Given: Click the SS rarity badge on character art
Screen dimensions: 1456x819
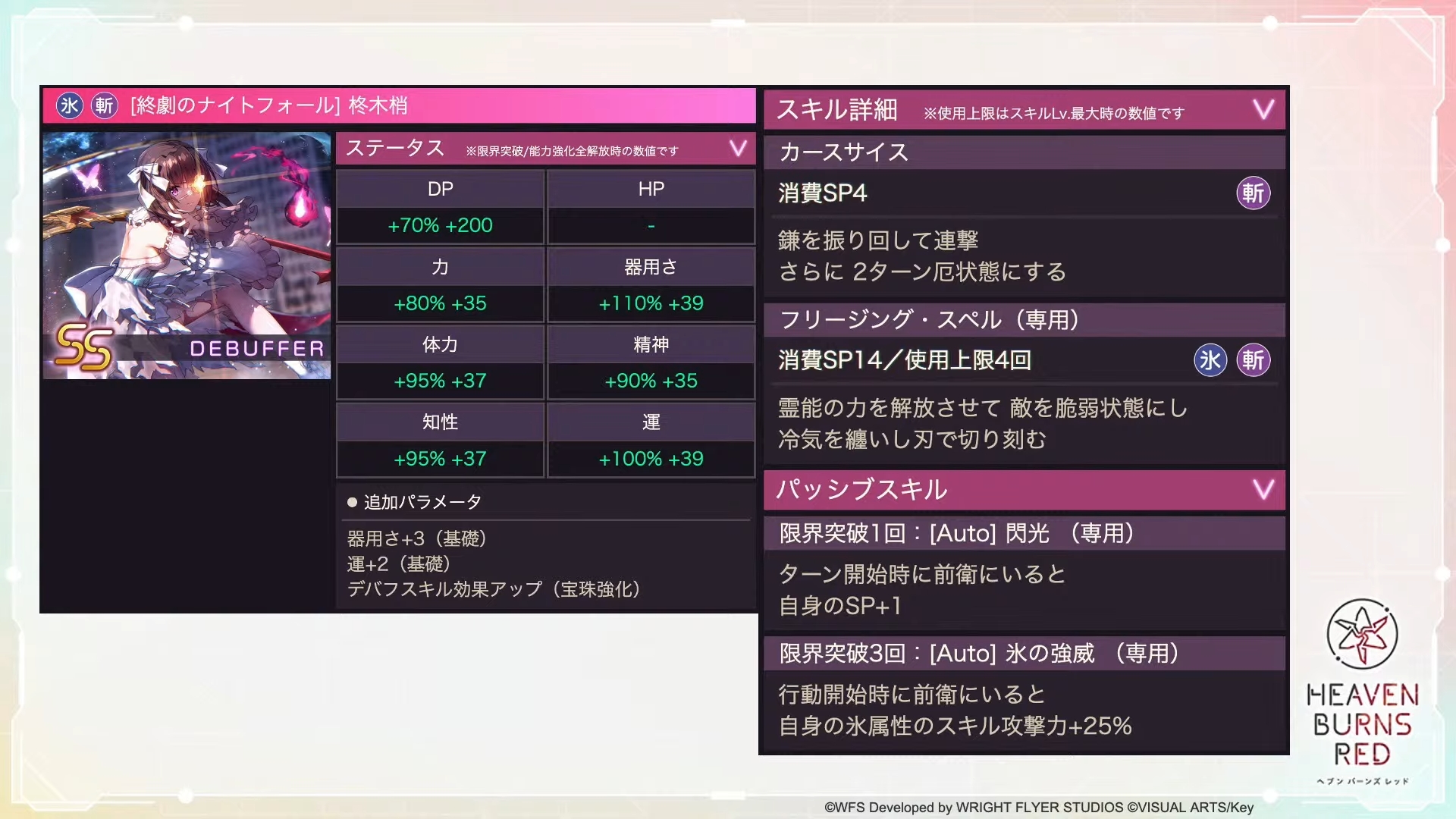Looking at the screenshot, I should click(x=84, y=347).
